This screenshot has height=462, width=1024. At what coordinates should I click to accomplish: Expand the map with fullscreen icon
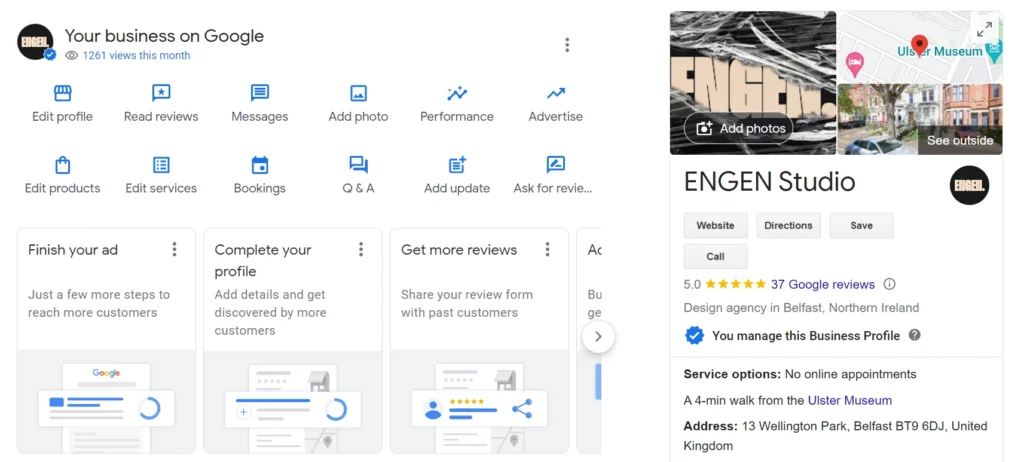pos(984,29)
